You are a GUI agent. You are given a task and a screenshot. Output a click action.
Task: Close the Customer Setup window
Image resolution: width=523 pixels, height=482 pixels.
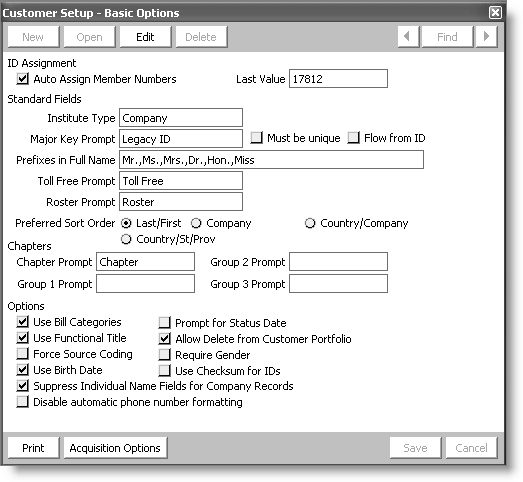[x=495, y=13]
